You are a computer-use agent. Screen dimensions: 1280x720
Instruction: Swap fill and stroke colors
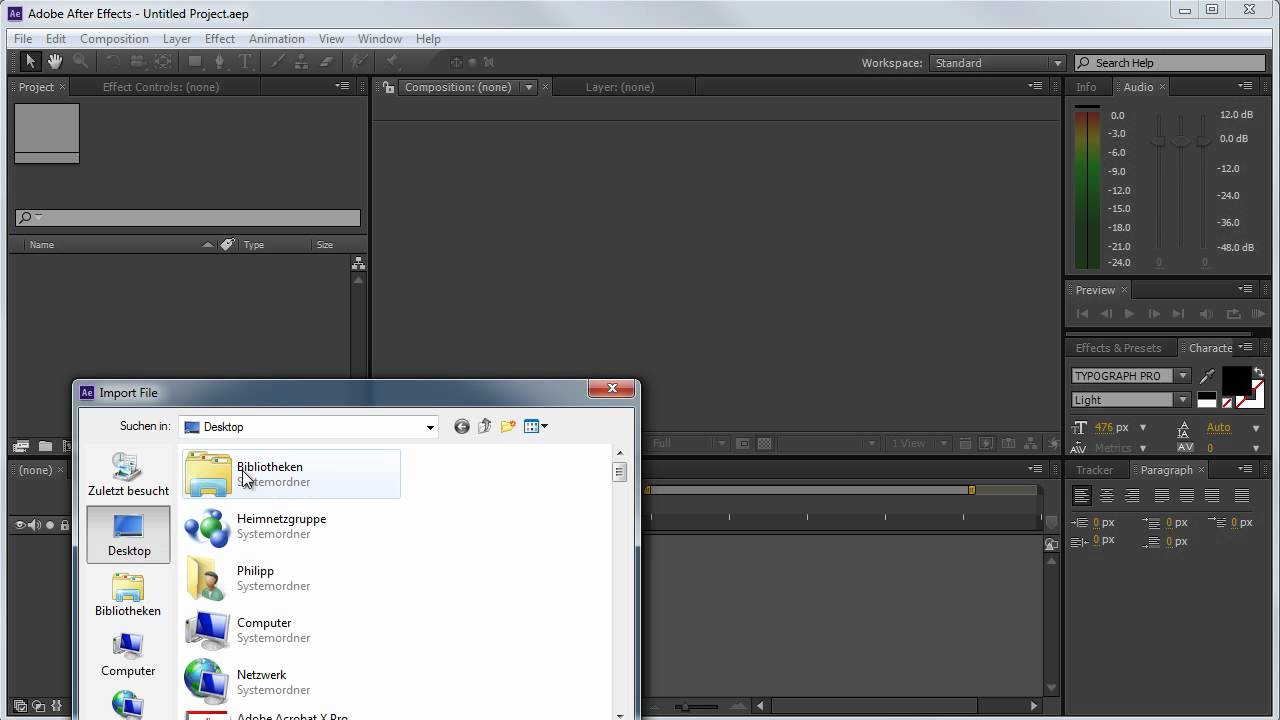1259,373
